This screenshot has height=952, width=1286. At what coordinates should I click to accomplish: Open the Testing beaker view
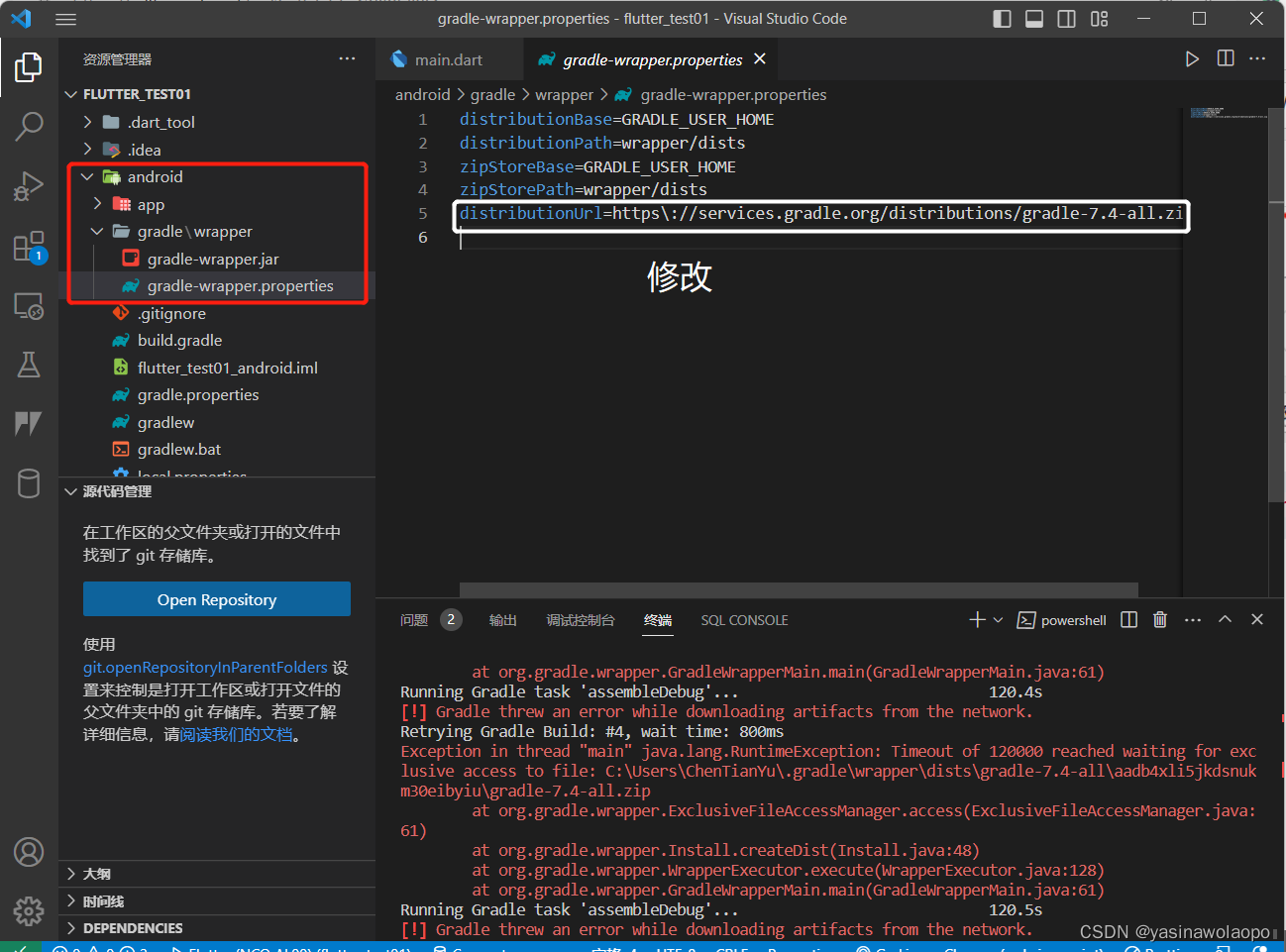[x=29, y=365]
